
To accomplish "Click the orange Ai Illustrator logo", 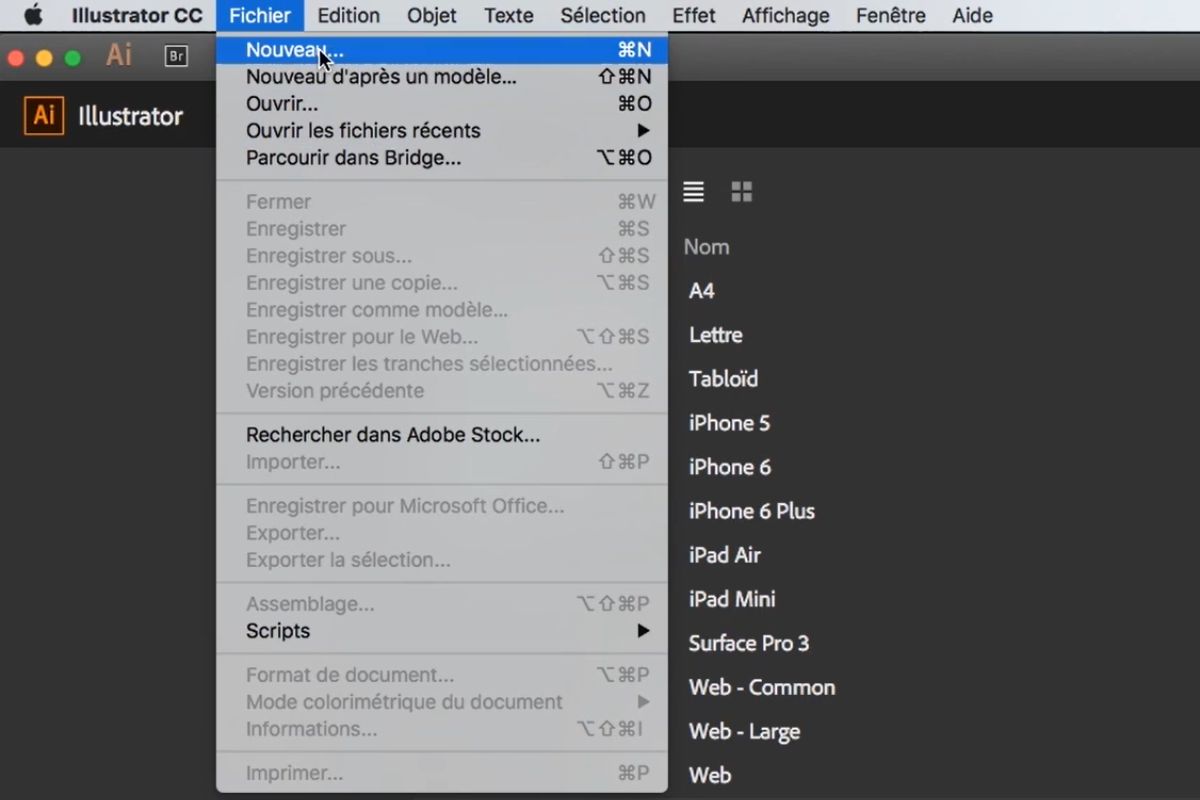I will (x=44, y=115).
